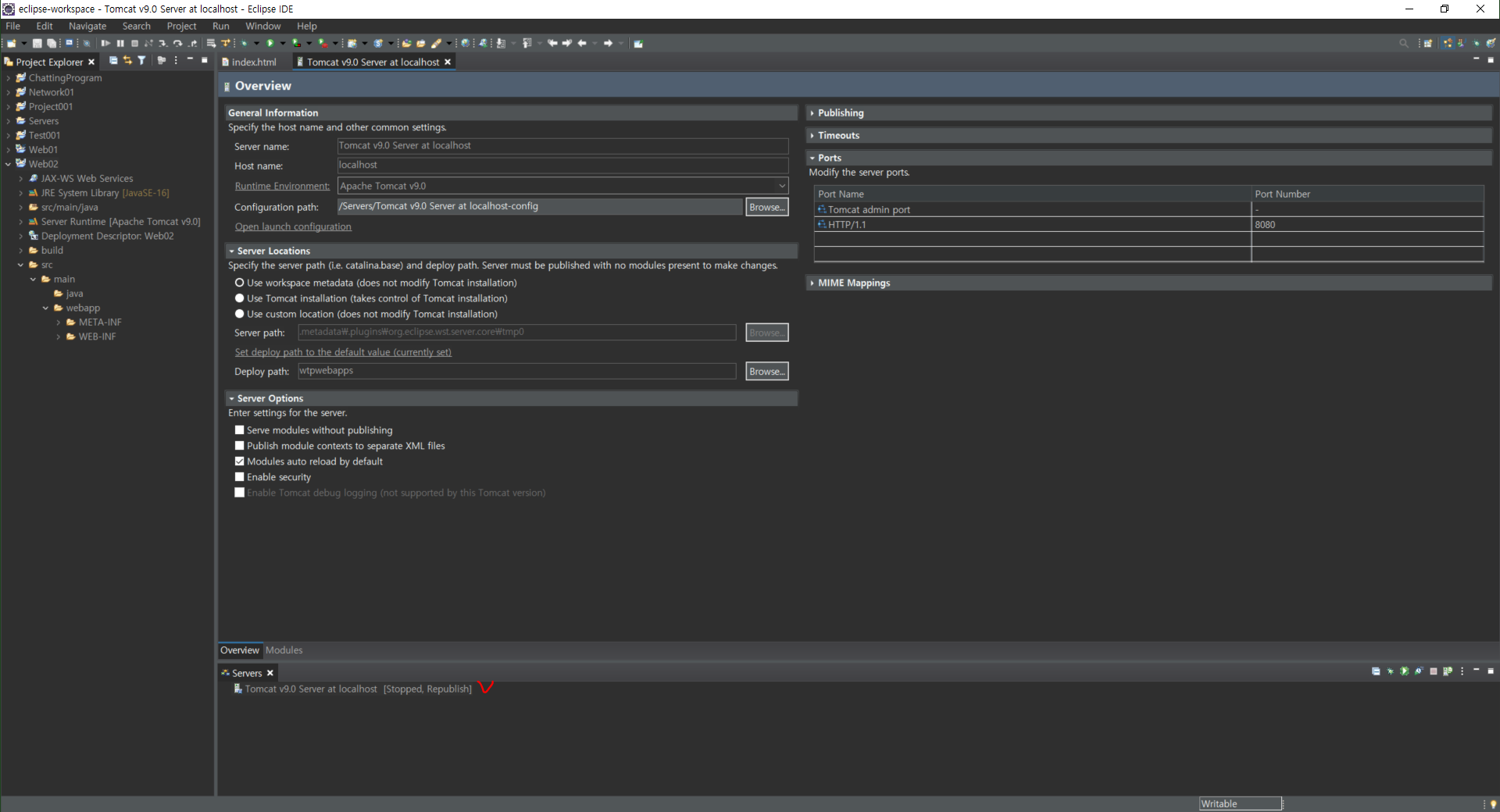Minimize the Servers view panel
1500x812 pixels.
[1477, 669]
